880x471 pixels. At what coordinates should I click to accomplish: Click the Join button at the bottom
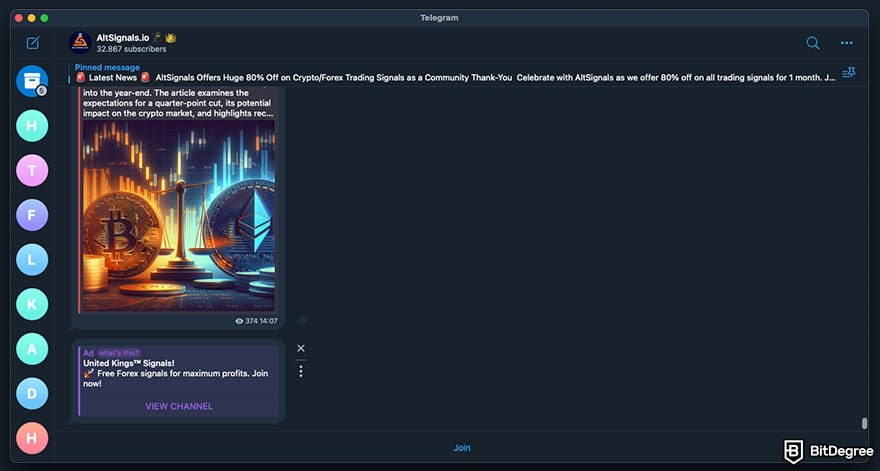462,447
